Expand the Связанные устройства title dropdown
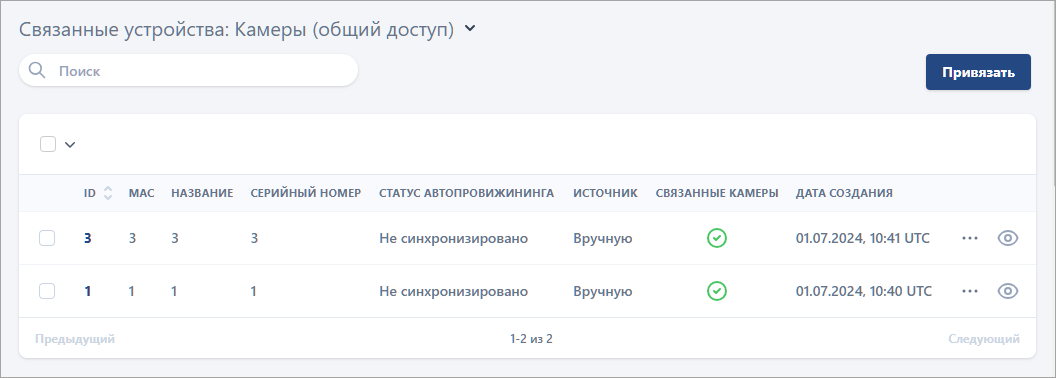The image size is (1056, 378). click(x=470, y=29)
